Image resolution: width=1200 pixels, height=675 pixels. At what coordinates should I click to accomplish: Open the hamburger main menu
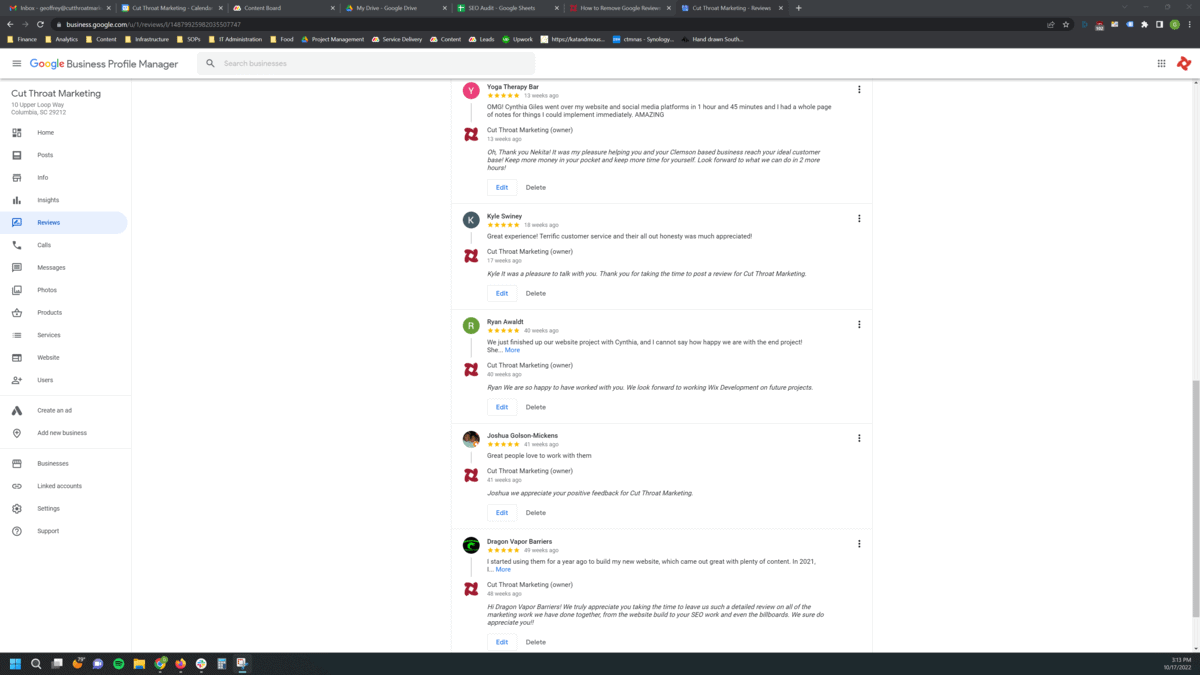(x=16, y=63)
